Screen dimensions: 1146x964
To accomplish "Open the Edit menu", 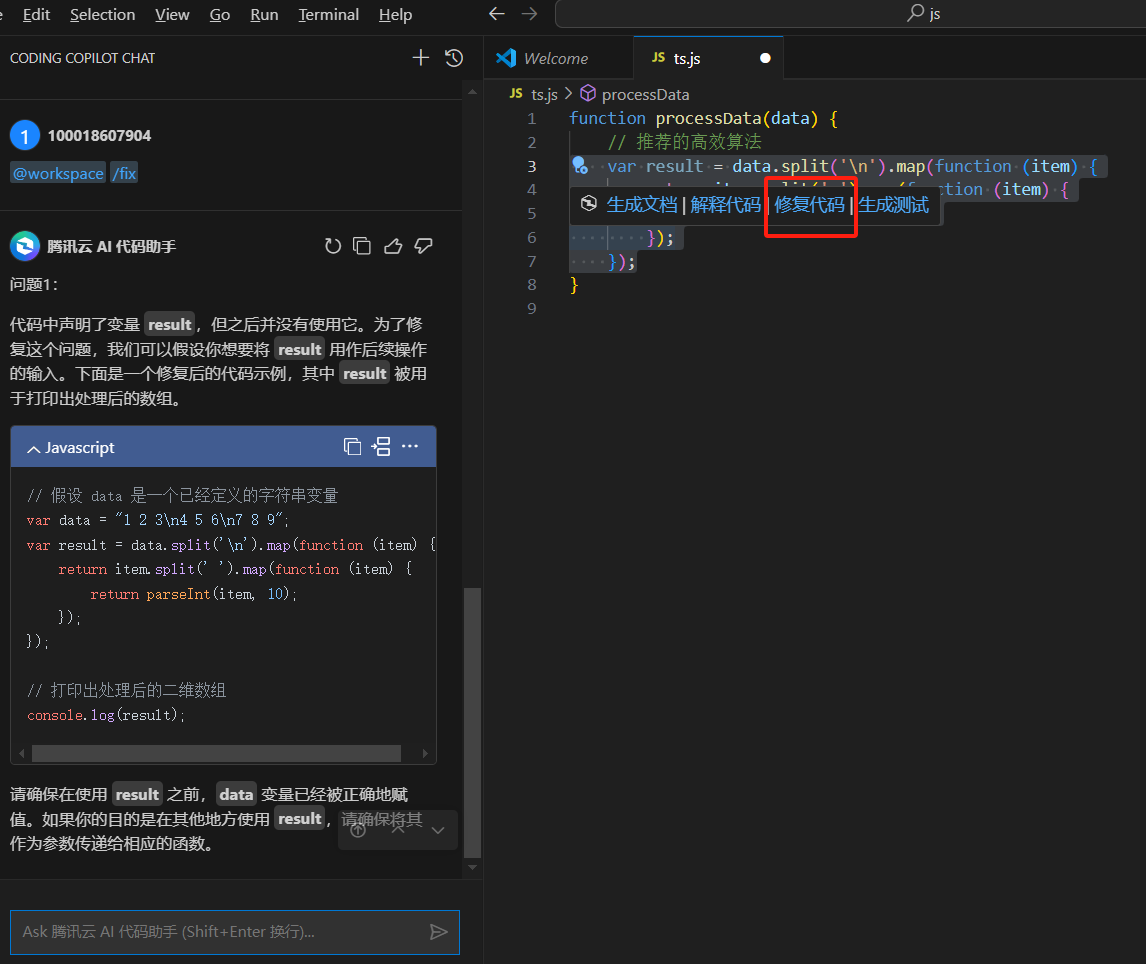I will 37,15.
